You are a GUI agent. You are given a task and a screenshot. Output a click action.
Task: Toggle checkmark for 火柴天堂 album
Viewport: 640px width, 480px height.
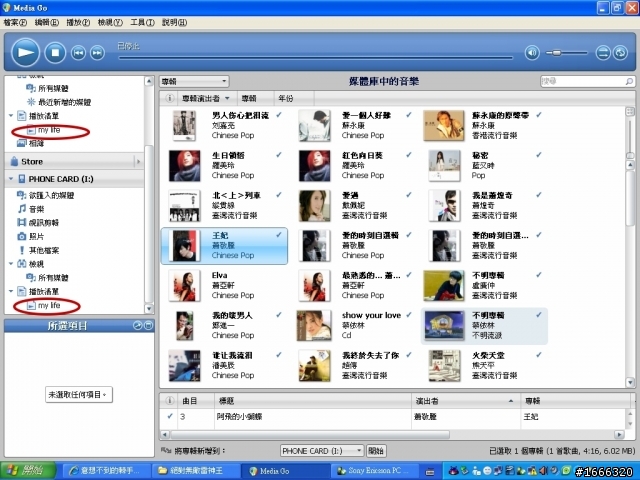tap(539, 355)
